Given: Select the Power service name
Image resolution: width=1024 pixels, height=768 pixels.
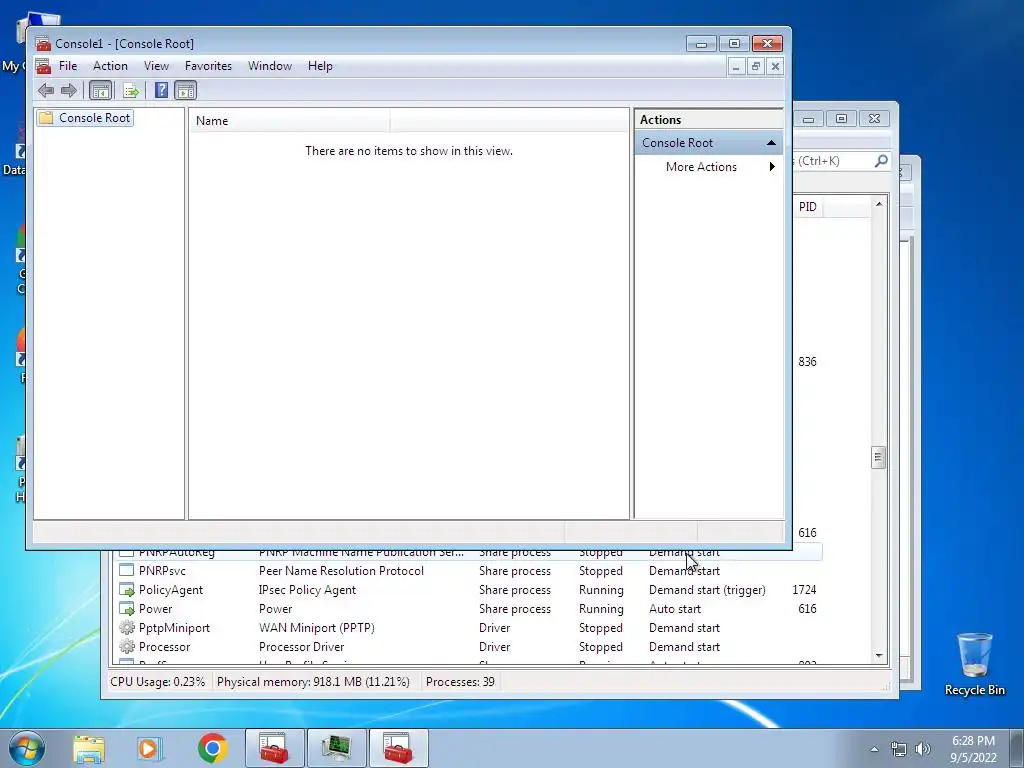Looking at the screenshot, I should click(x=155, y=609).
